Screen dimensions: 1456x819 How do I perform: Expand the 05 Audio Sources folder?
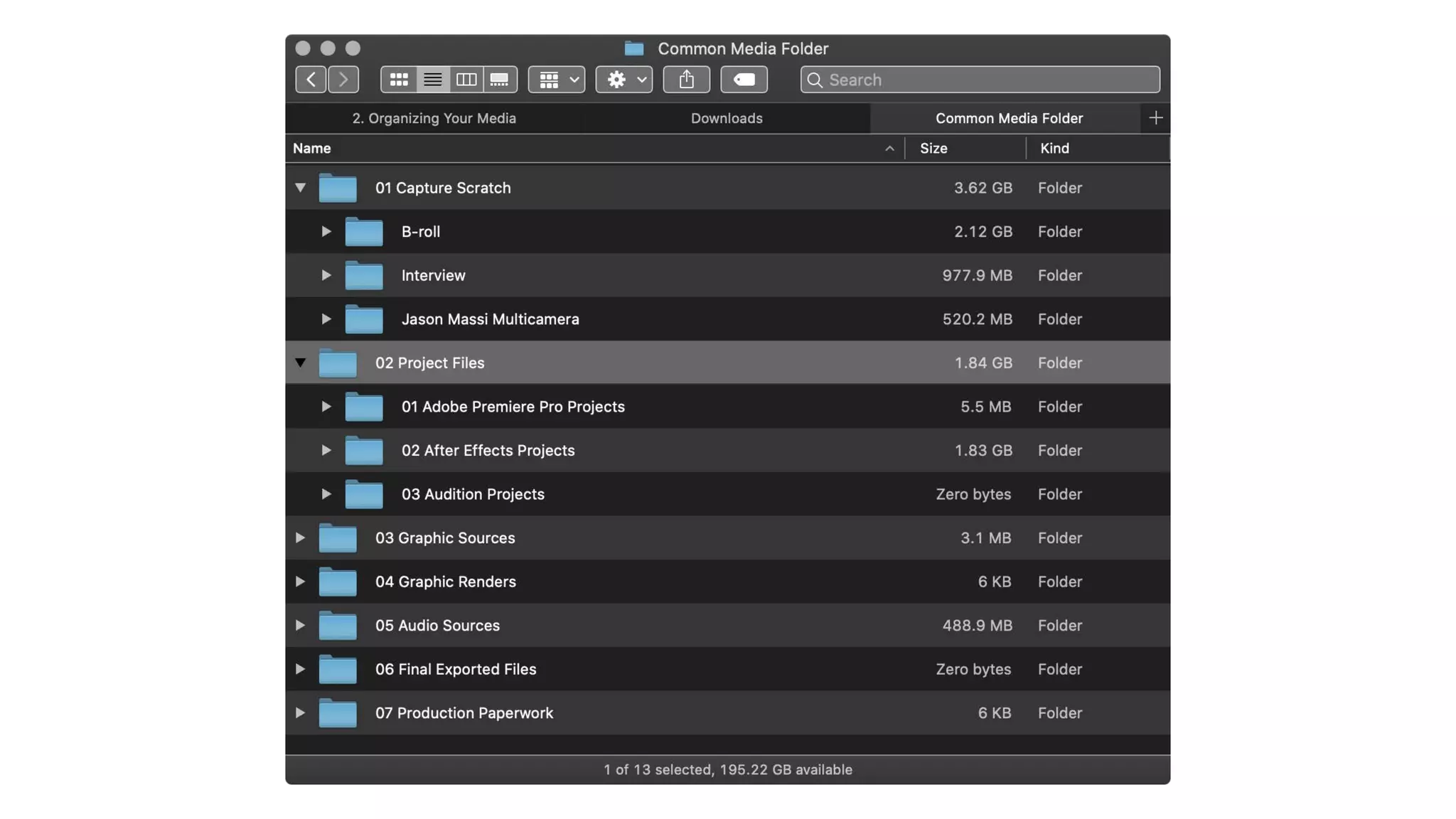pos(300,626)
